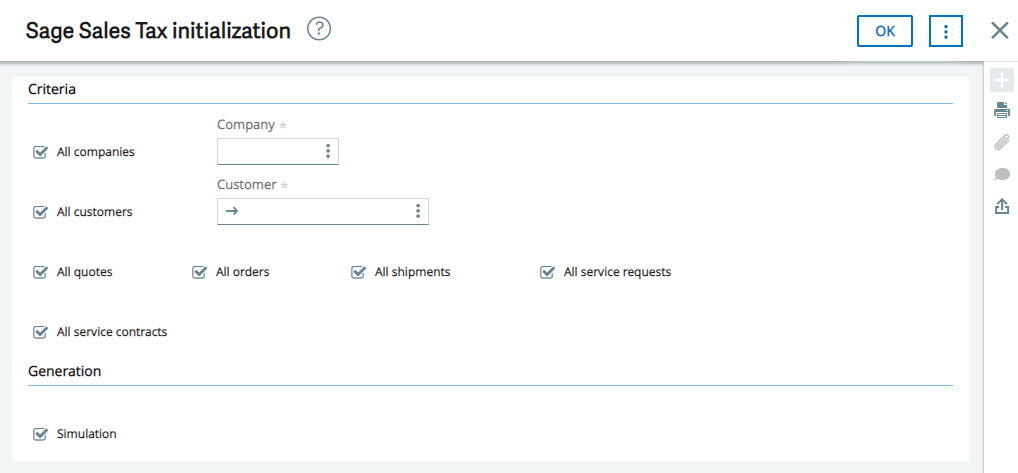Toggle the All orders checkbox

point(199,273)
